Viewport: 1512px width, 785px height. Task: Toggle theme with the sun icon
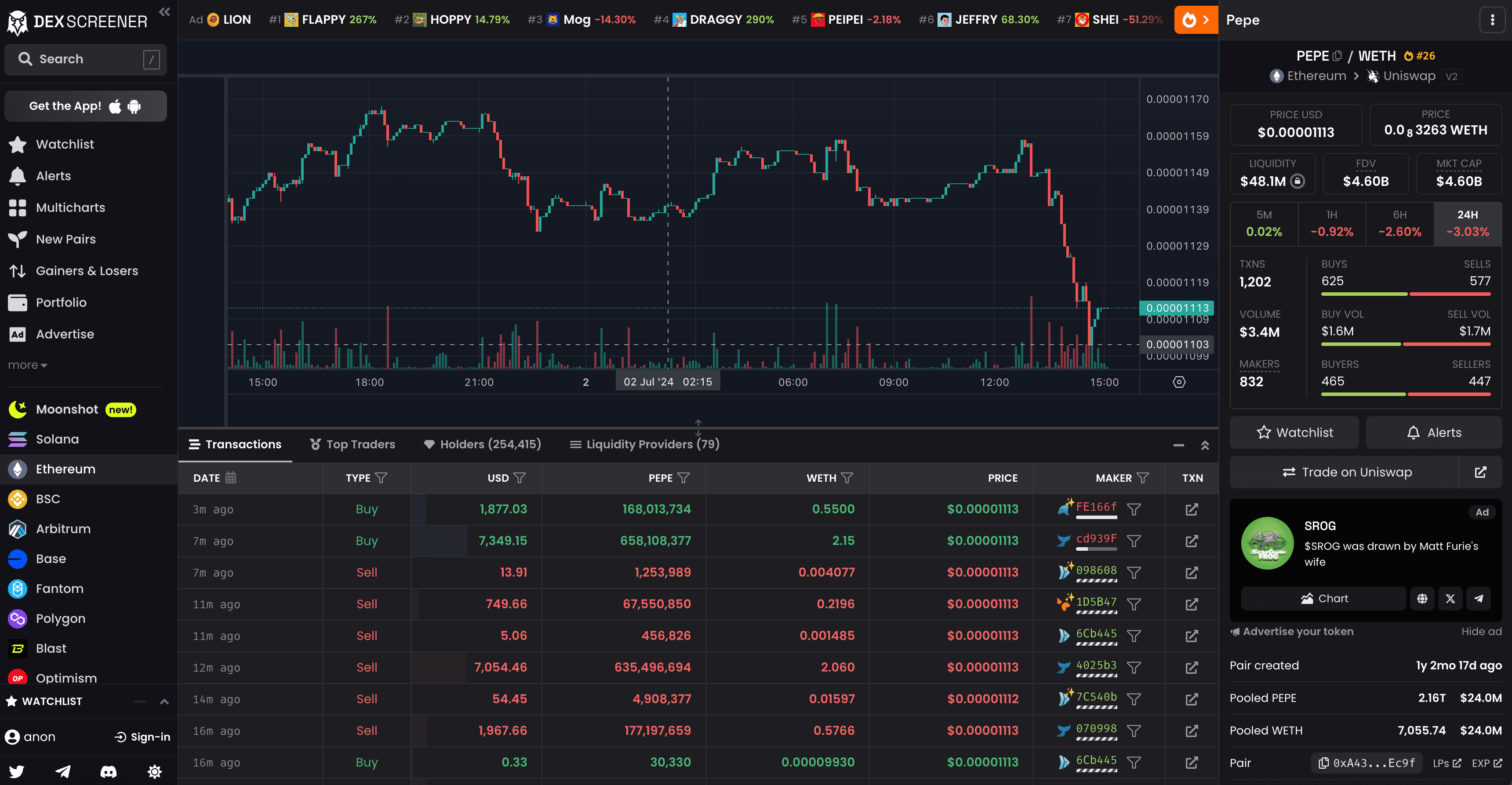tap(154, 771)
